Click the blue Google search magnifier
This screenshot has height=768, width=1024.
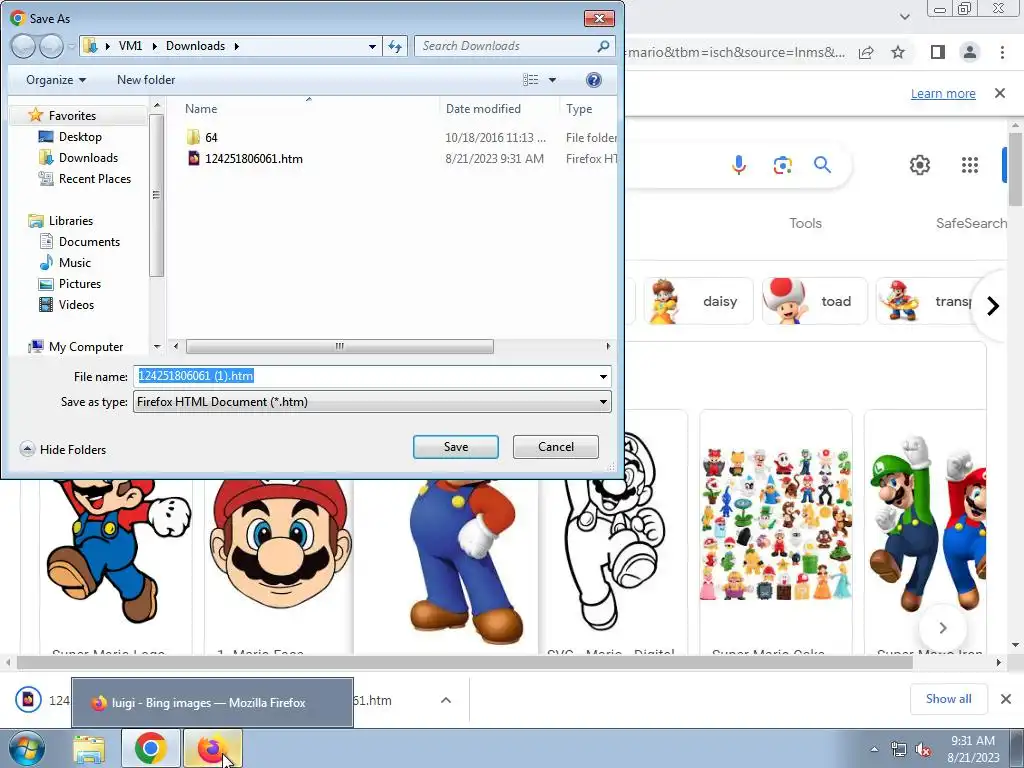(822, 165)
